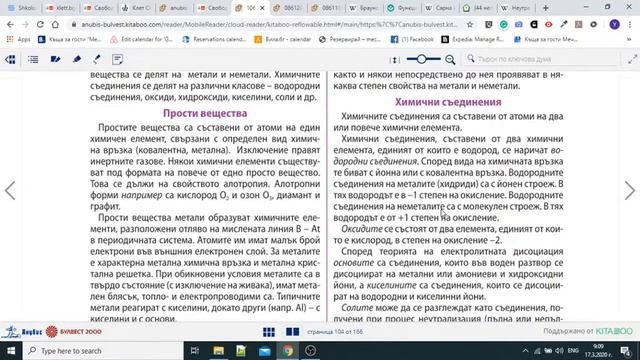The height and width of the screenshot is (360, 640).
Task: Open a new browser tab
Action: pos(546,8)
